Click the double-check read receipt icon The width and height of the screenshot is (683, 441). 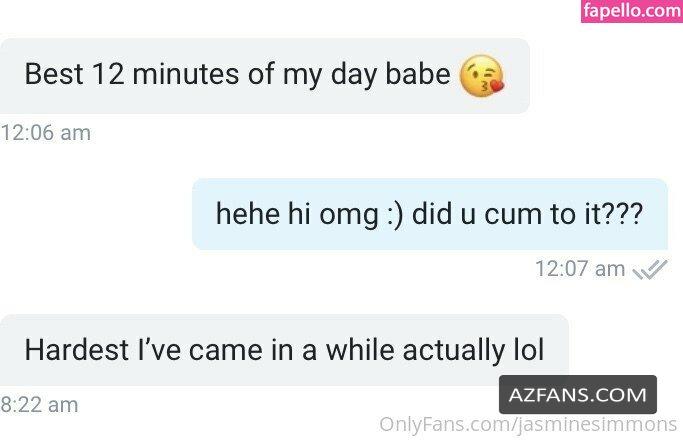649,269
